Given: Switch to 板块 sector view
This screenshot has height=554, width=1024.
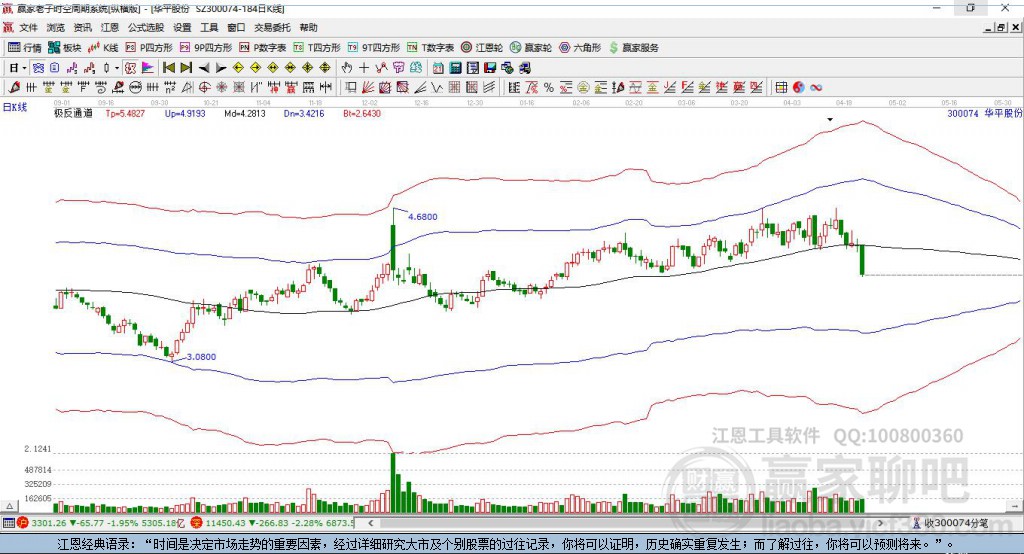Looking at the screenshot, I should 65,48.
